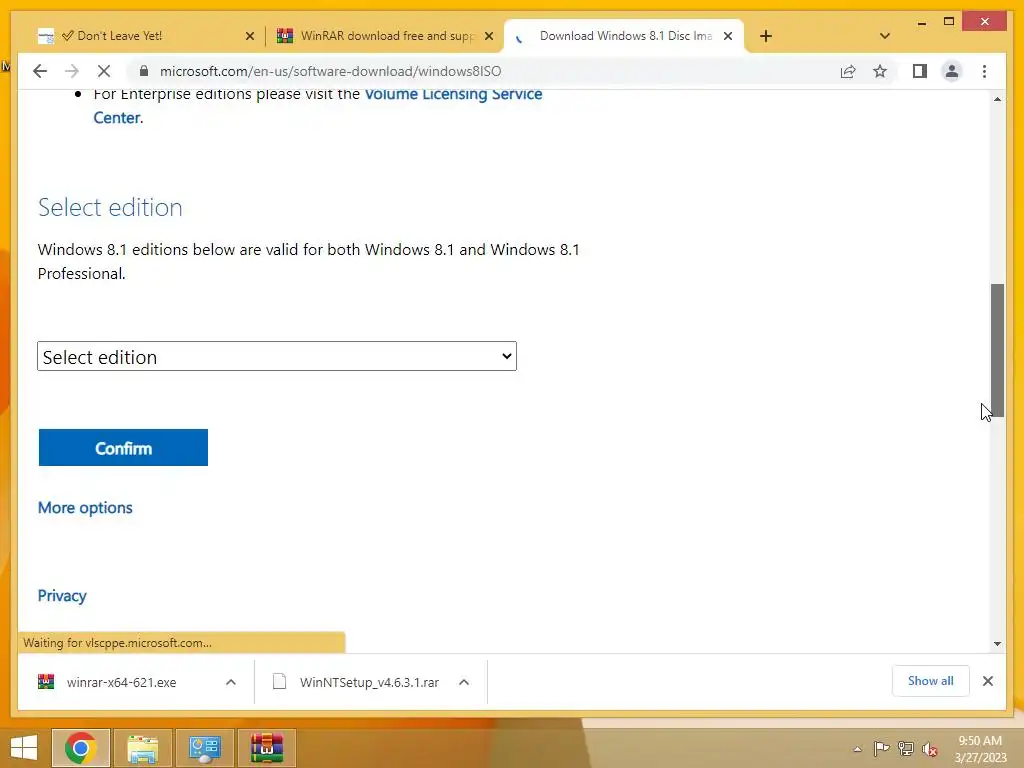Stop loading the page
The image size is (1024, 768).
point(104,71)
